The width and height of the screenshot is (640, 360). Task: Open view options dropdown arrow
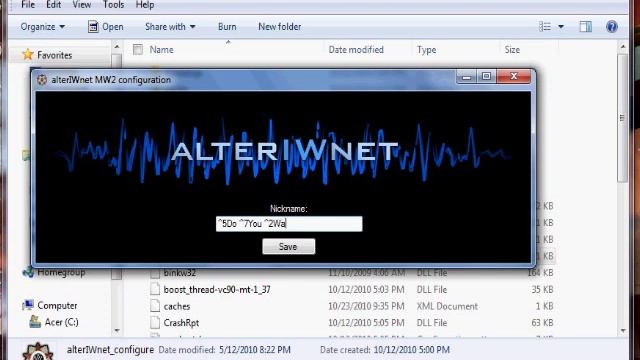point(561,27)
